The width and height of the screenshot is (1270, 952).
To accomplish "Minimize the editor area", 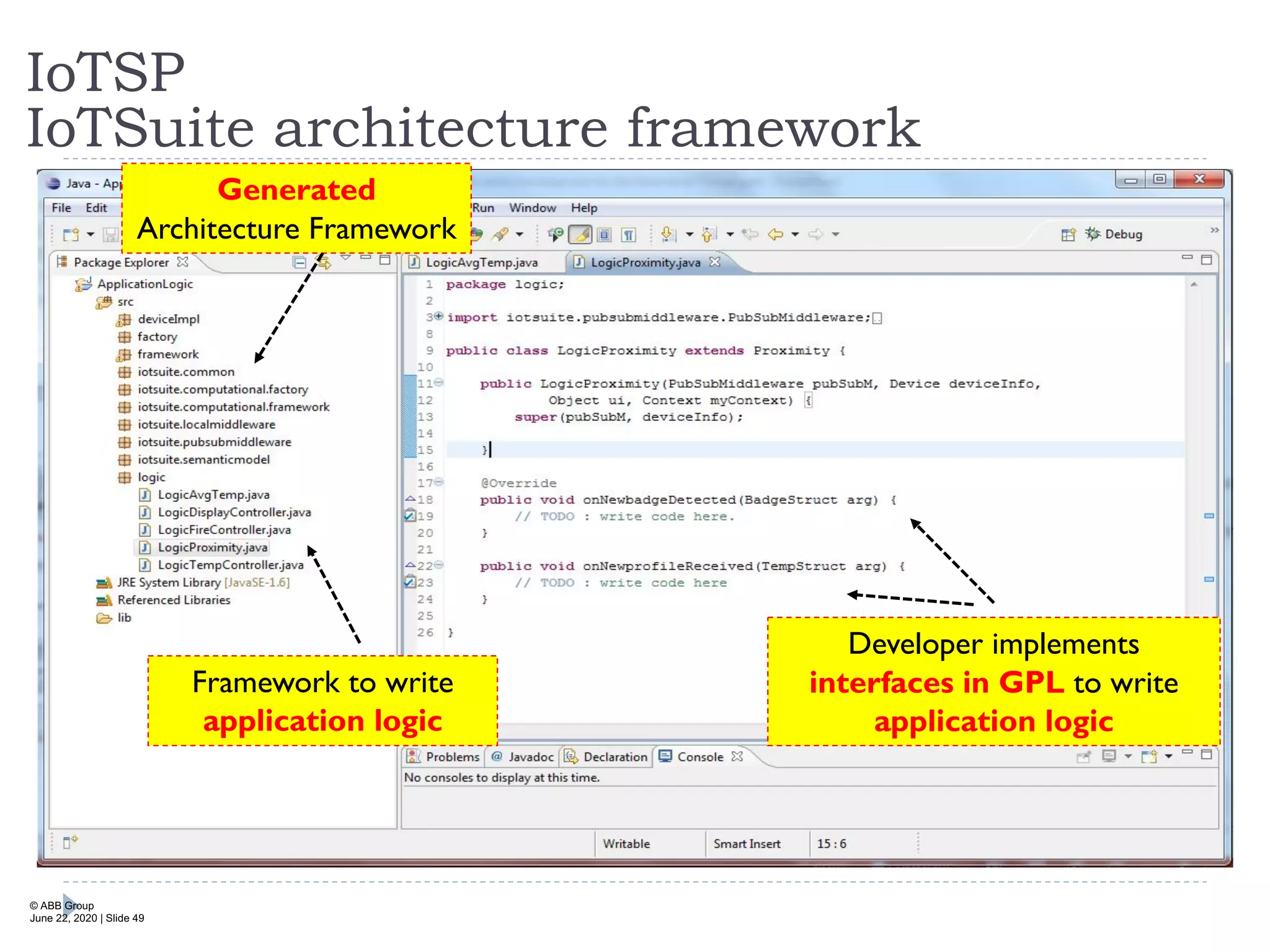I will [x=1187, y=257].
